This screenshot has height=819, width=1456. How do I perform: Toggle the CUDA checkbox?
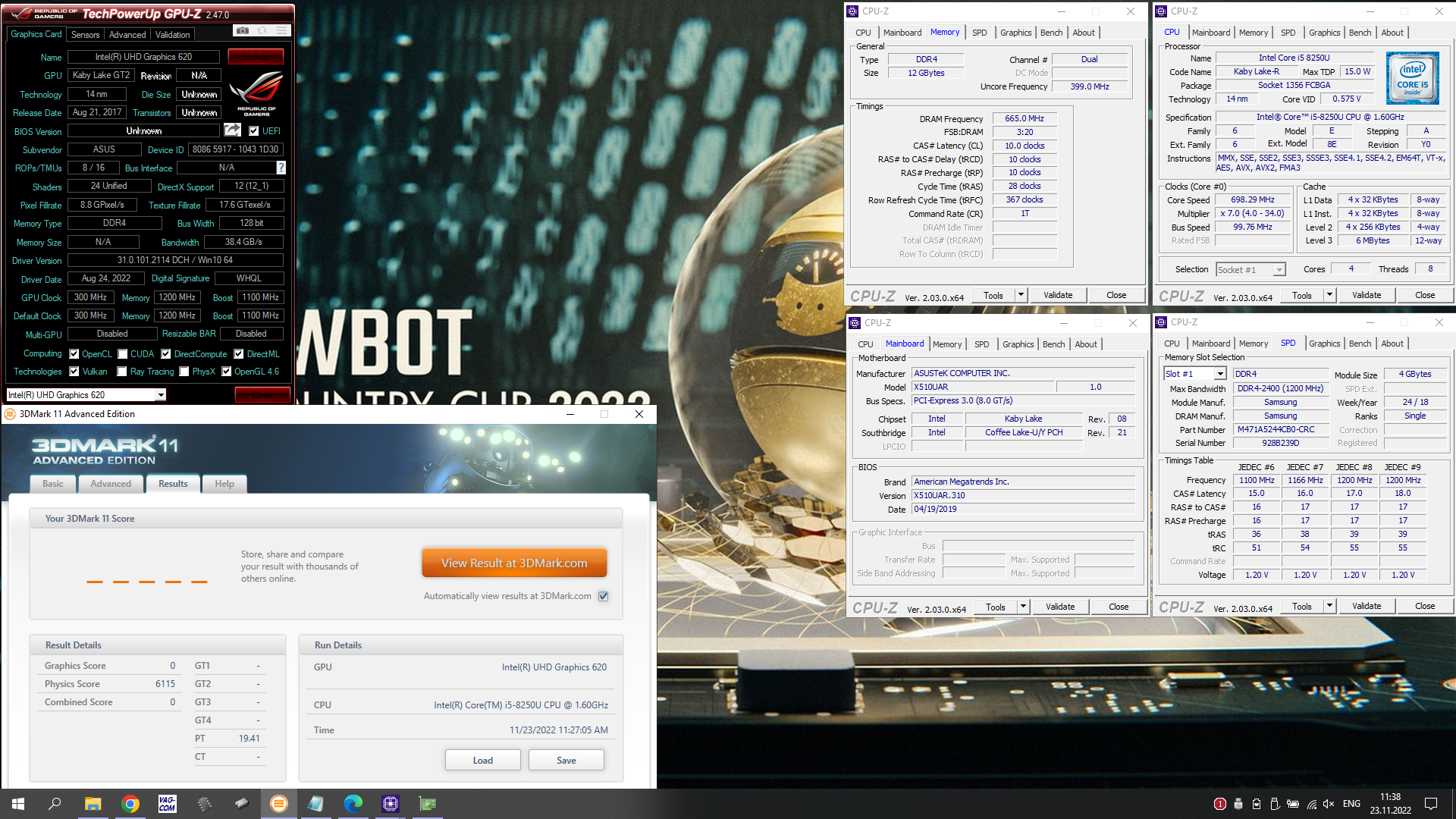[123, 354]
